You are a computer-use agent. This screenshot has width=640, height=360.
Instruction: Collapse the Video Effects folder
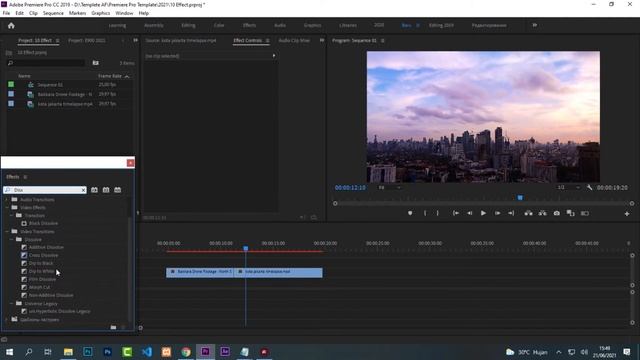(7, 207)
